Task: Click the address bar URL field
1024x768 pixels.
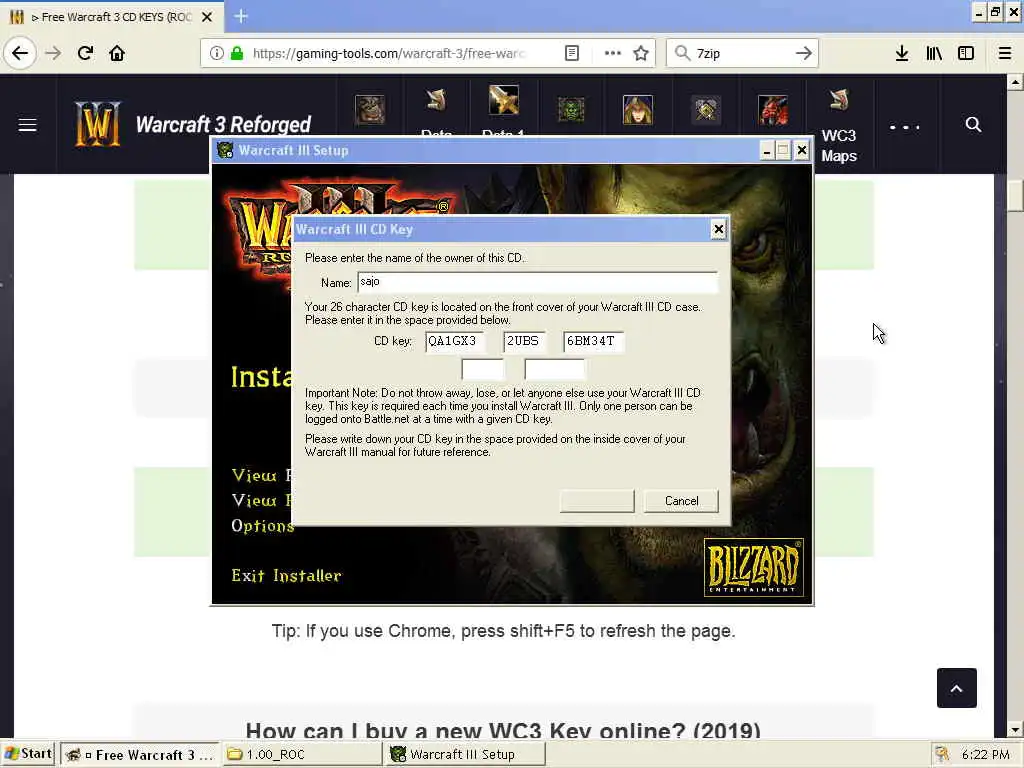Action: click(389, 53)
